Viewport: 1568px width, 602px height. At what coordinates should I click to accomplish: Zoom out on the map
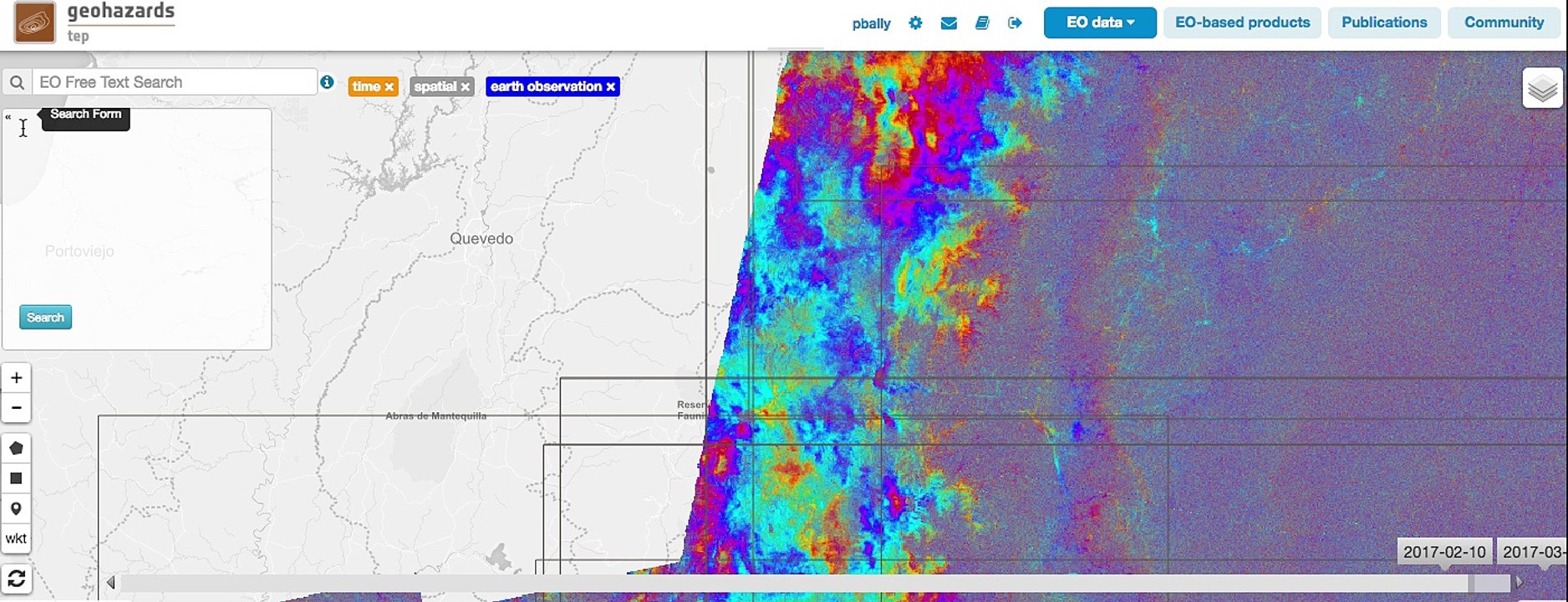pyautogui.click(x=16, y=408)
